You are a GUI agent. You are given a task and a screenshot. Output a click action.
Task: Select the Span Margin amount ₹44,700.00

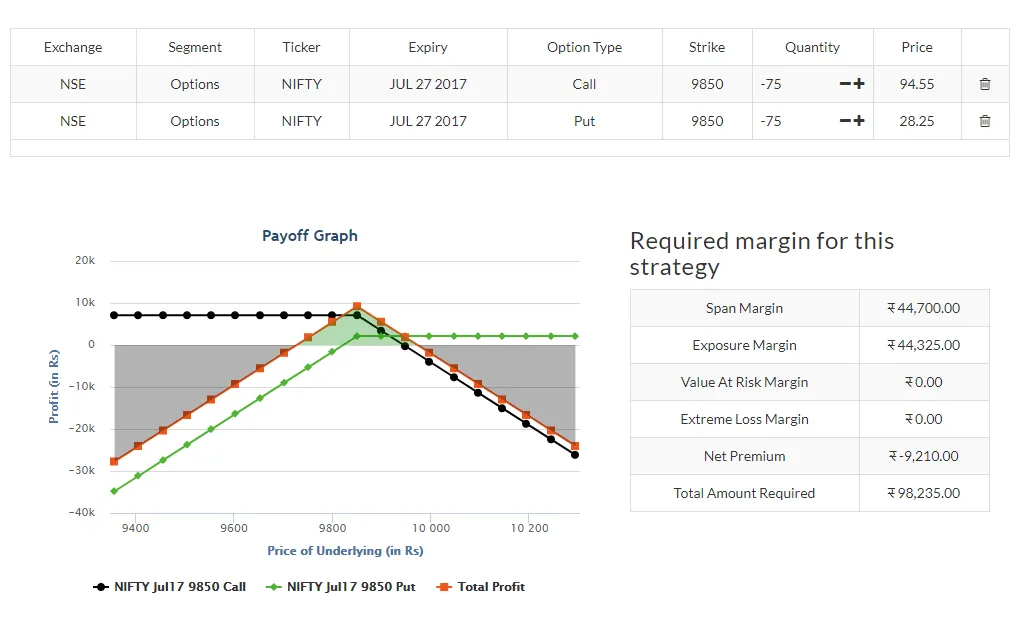923,308
